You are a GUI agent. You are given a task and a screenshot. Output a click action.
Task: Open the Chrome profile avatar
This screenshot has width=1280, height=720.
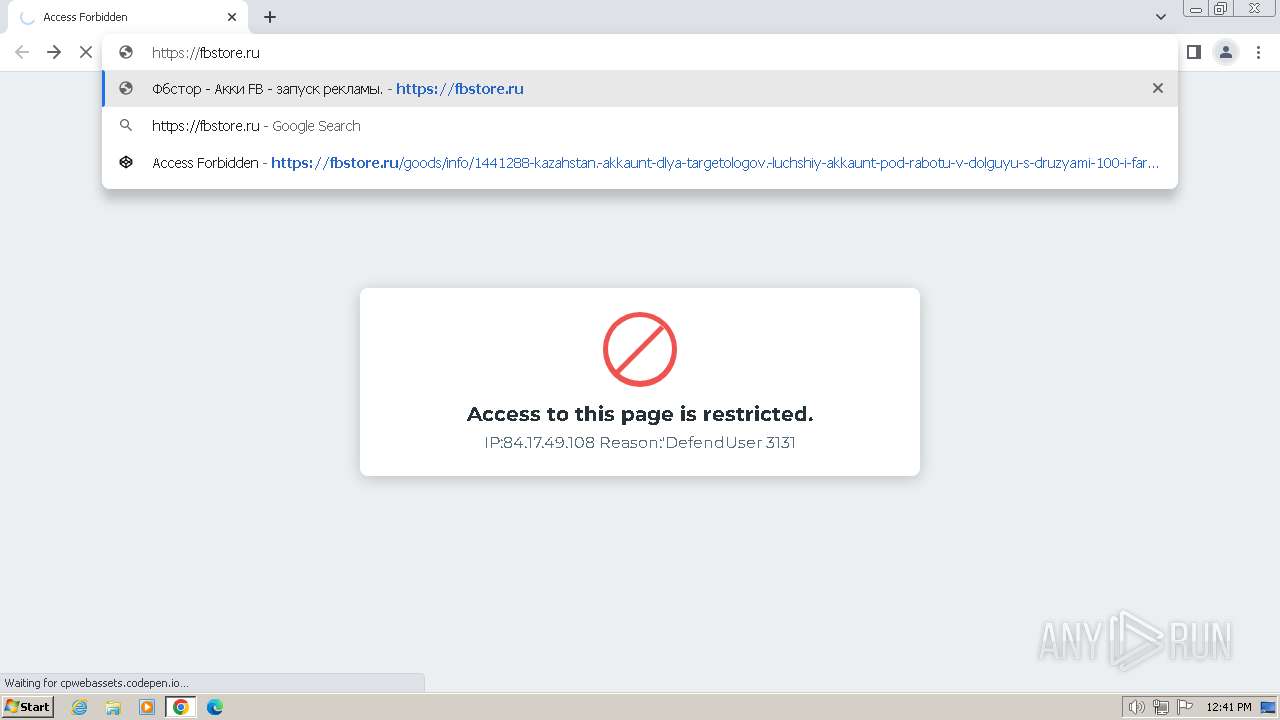pyautogui.click(x=1226, y=52)
